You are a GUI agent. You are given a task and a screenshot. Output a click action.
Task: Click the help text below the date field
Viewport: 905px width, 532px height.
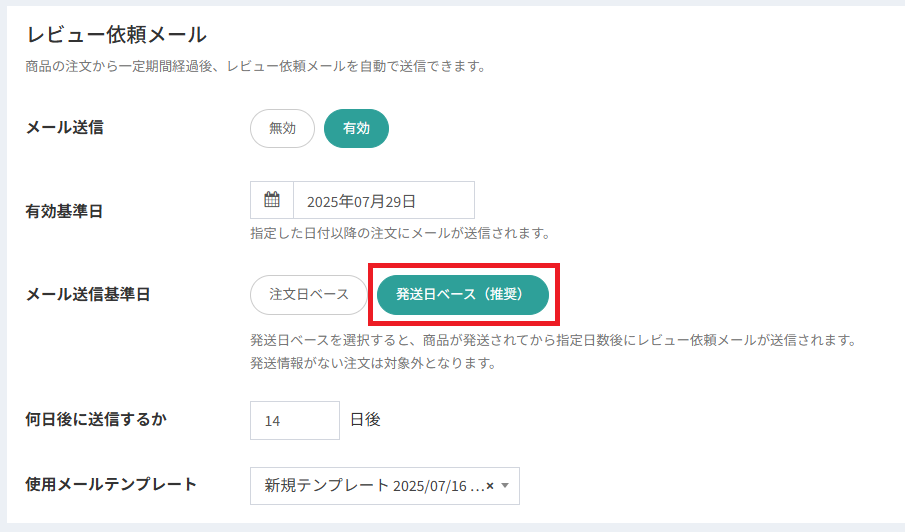pos(400,234)
